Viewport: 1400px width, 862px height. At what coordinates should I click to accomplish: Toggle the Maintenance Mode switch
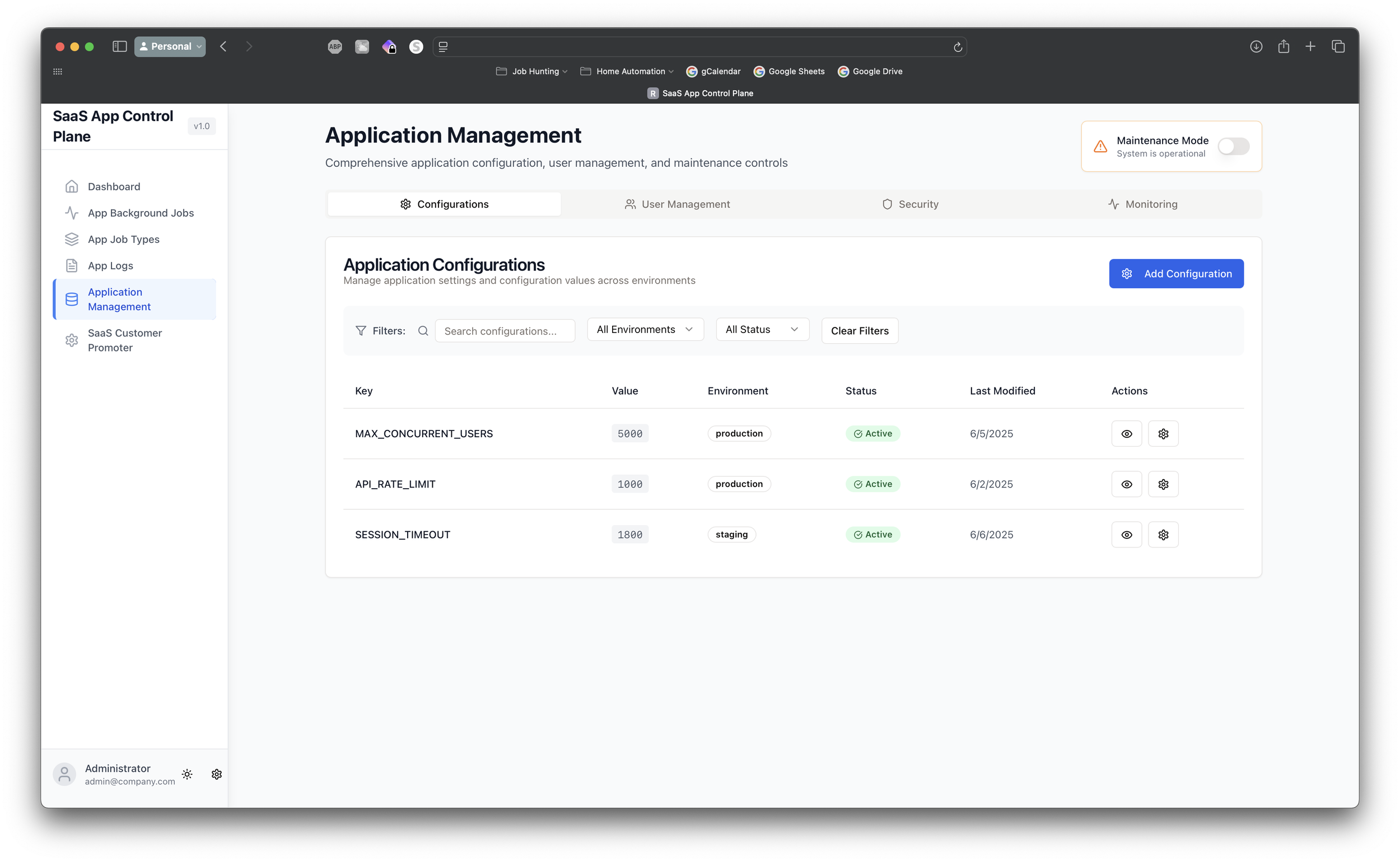point(1233,147)
